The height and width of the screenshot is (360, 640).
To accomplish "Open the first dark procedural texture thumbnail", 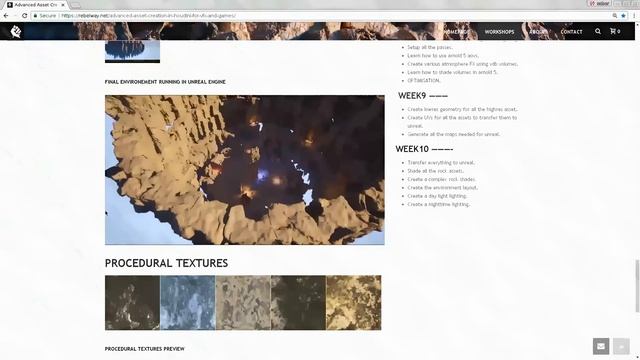I will point(132,302).
